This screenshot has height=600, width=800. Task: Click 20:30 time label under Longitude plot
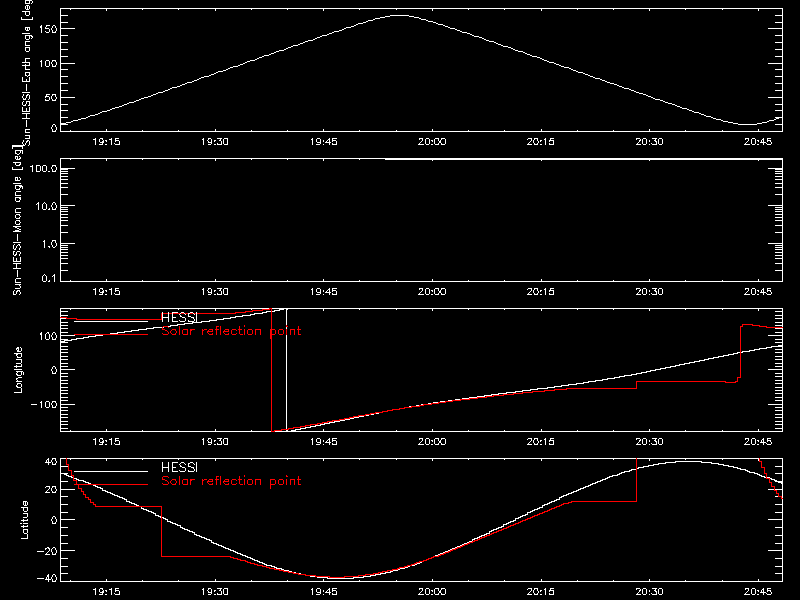coord(649,441)
